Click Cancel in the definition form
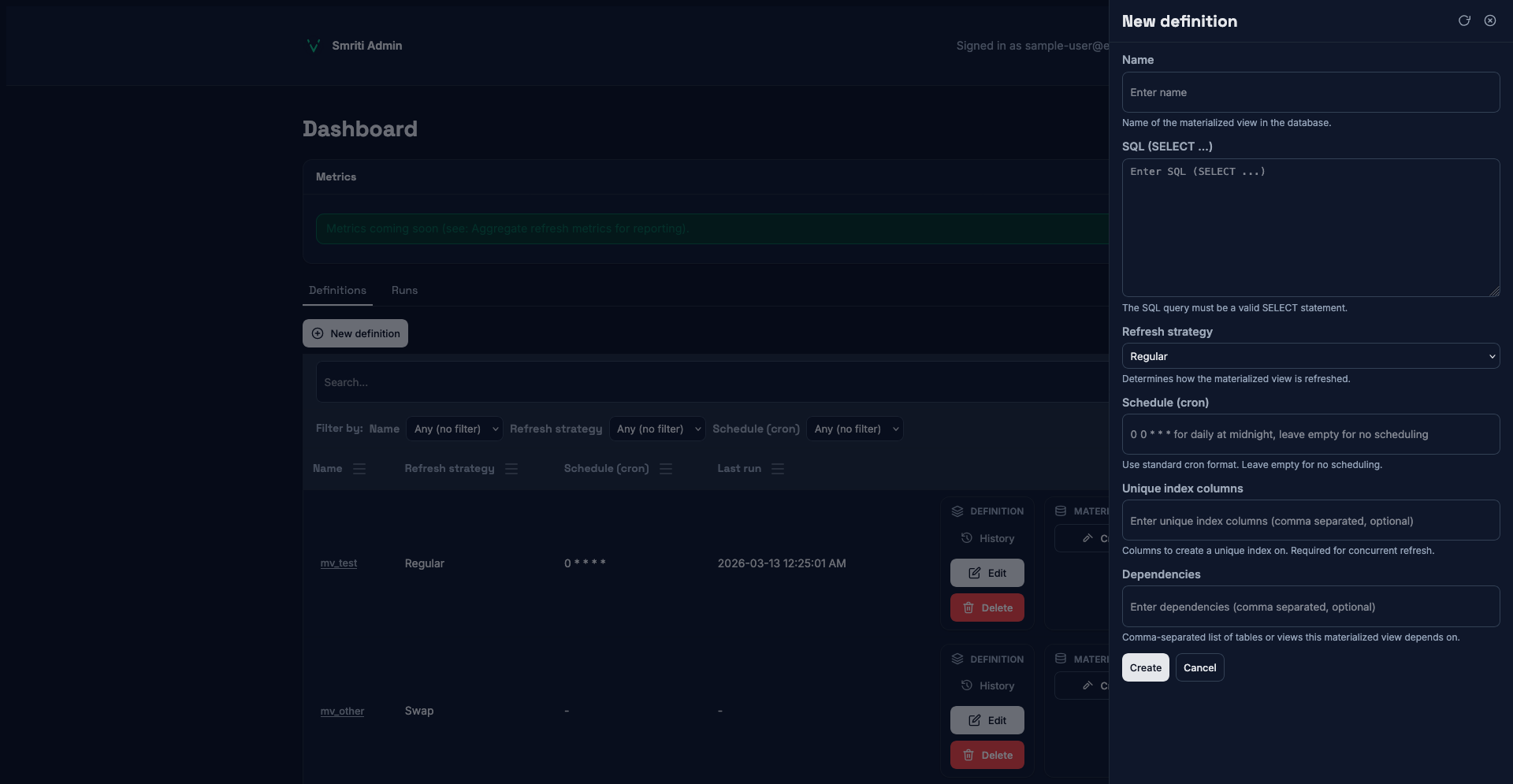This screenshot has width=1513, height=784. click(x=1199, y=667)
